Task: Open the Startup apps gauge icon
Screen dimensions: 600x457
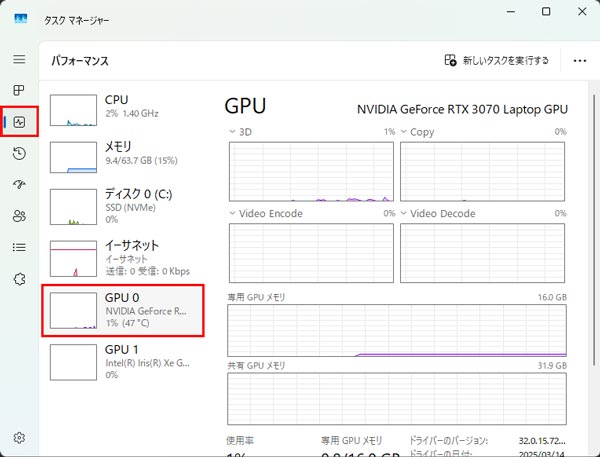Action: (x=19, y=184)
